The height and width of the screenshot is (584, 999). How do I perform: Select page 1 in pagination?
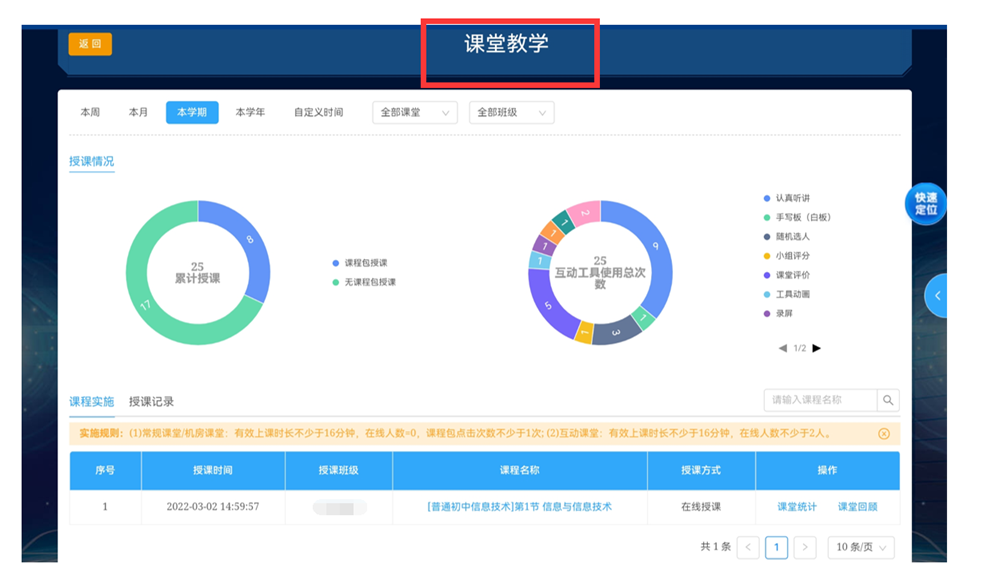click(776, 547)
